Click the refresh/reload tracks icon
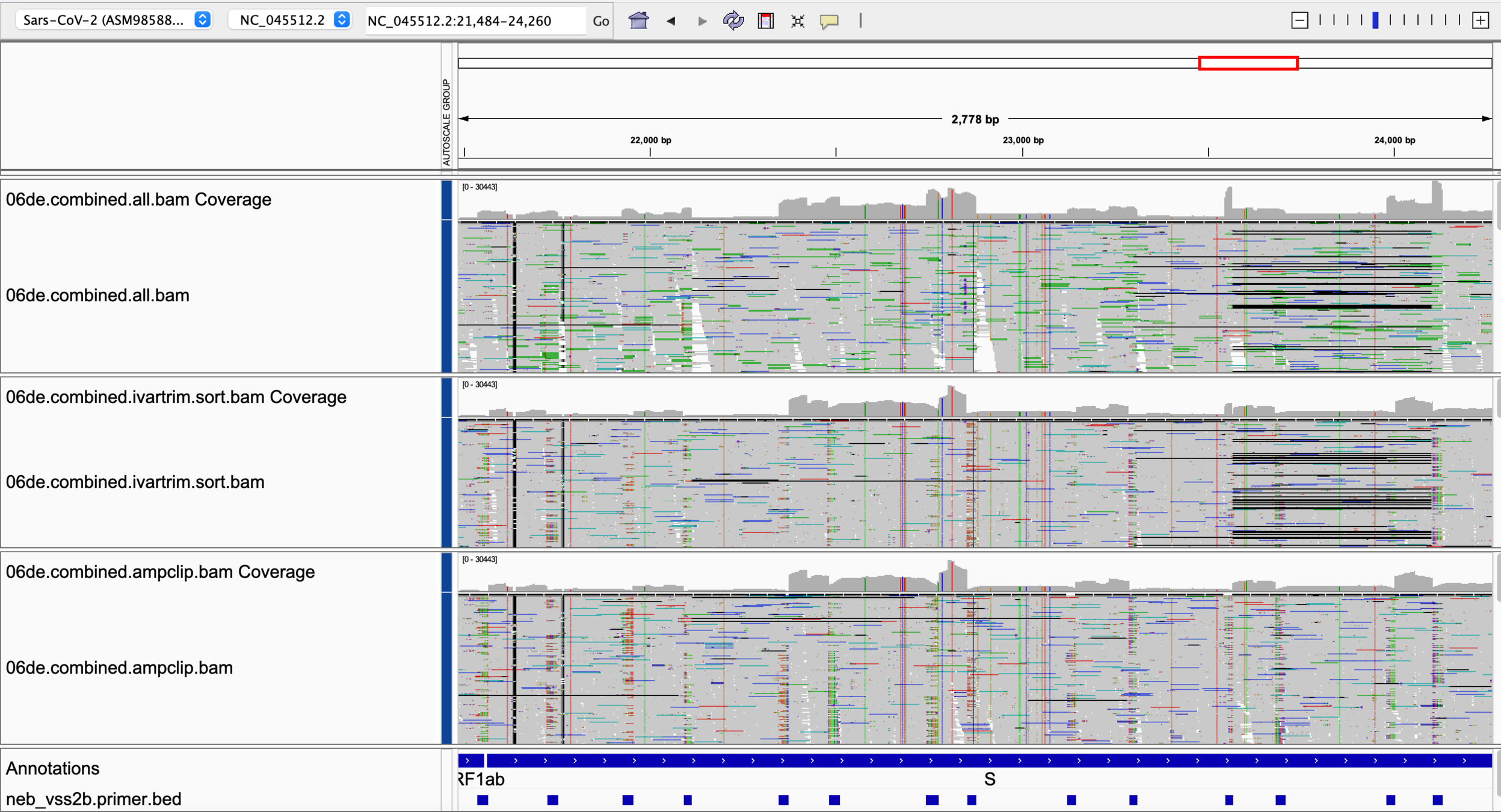Screen dimensions: 1501x812 pyautogui.click(x=733, y=21)
